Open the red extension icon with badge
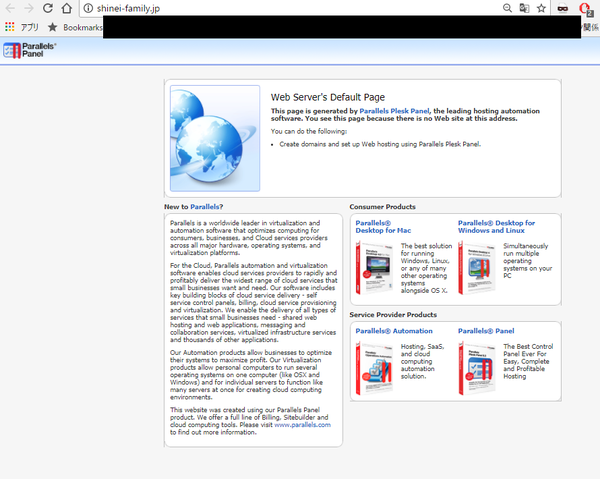Viewport: 600px width, 479px height. pyautogui.click(x=585, y=9)
